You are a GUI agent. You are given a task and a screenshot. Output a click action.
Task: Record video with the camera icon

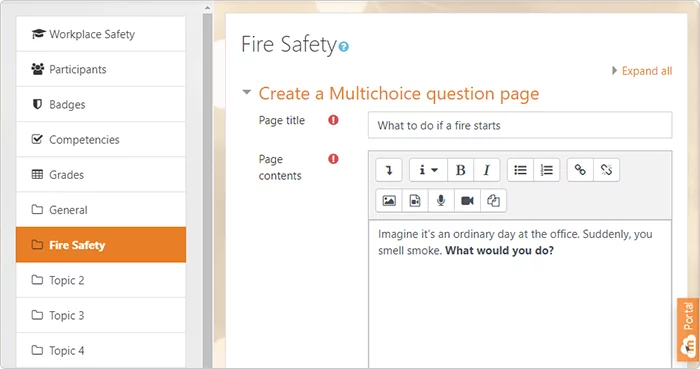tap(467, 201)
